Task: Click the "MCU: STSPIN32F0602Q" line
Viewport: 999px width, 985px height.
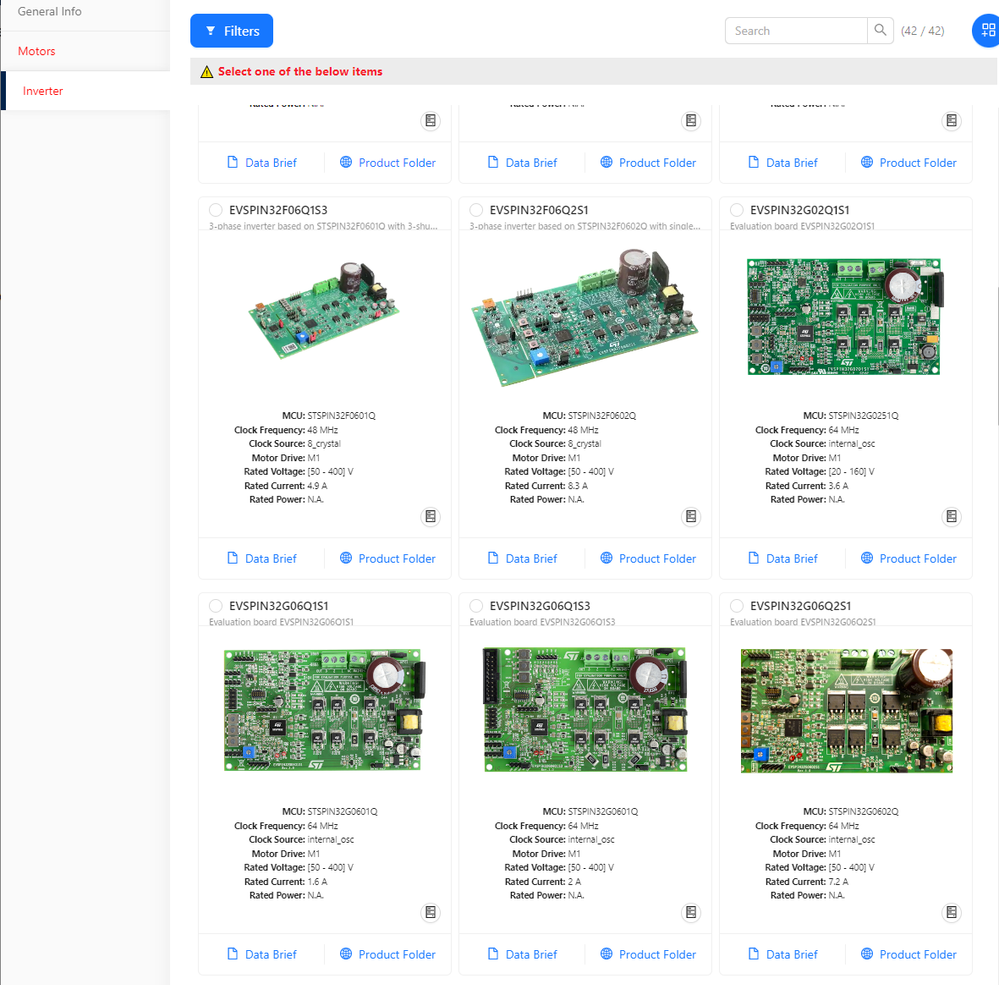Action: click(589, 415)
